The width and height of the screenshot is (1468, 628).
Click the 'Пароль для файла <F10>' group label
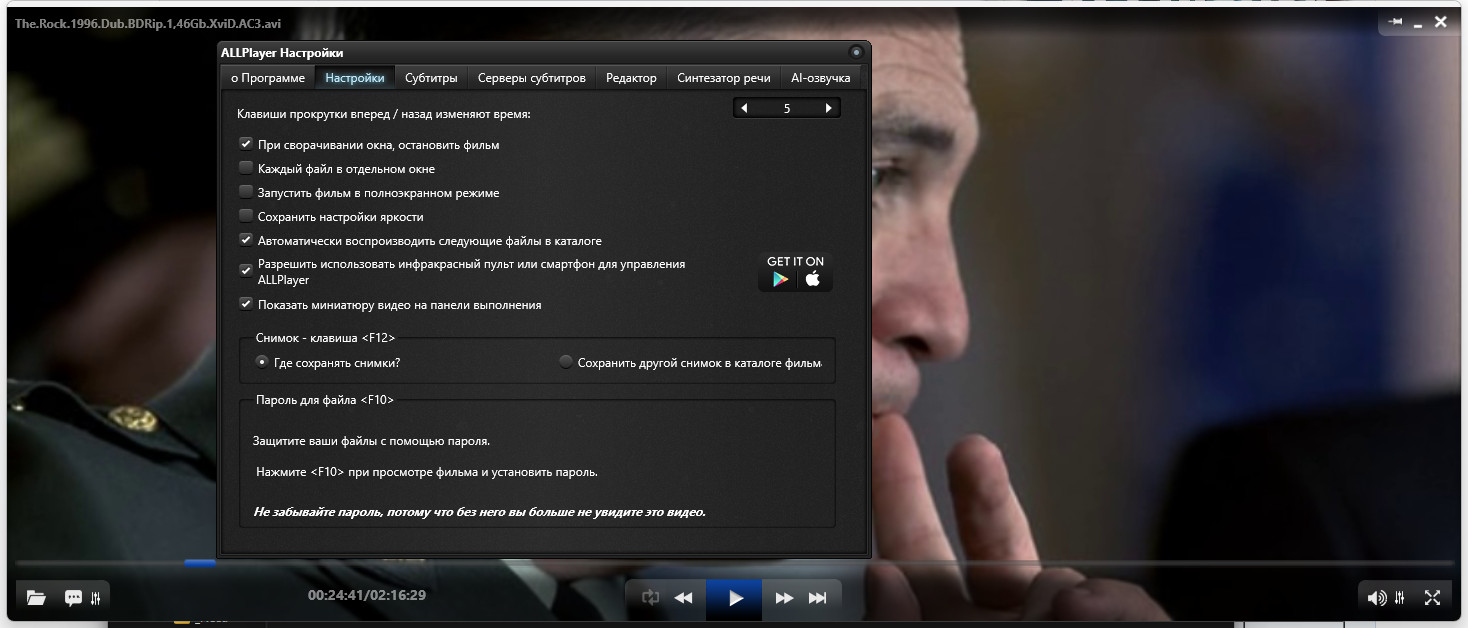(x=325, y=399)
